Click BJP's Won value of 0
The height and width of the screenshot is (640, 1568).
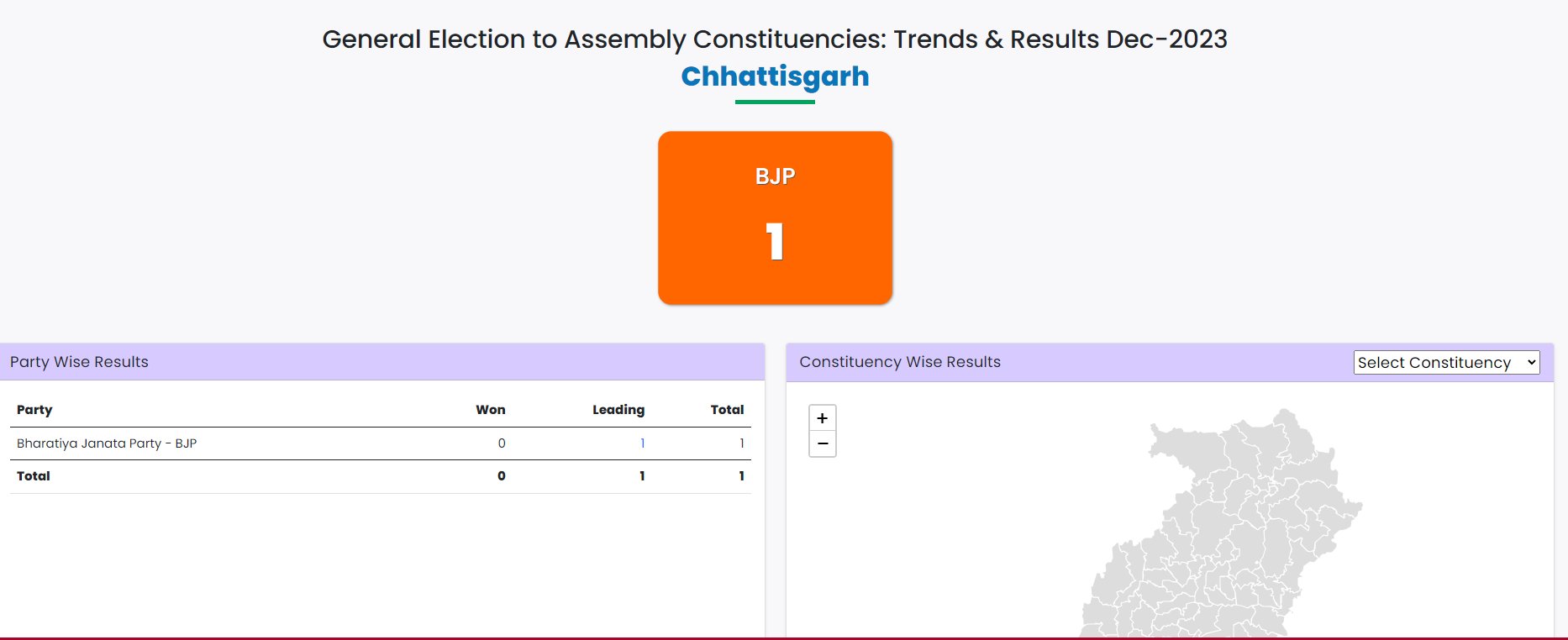tap(502, 443)
